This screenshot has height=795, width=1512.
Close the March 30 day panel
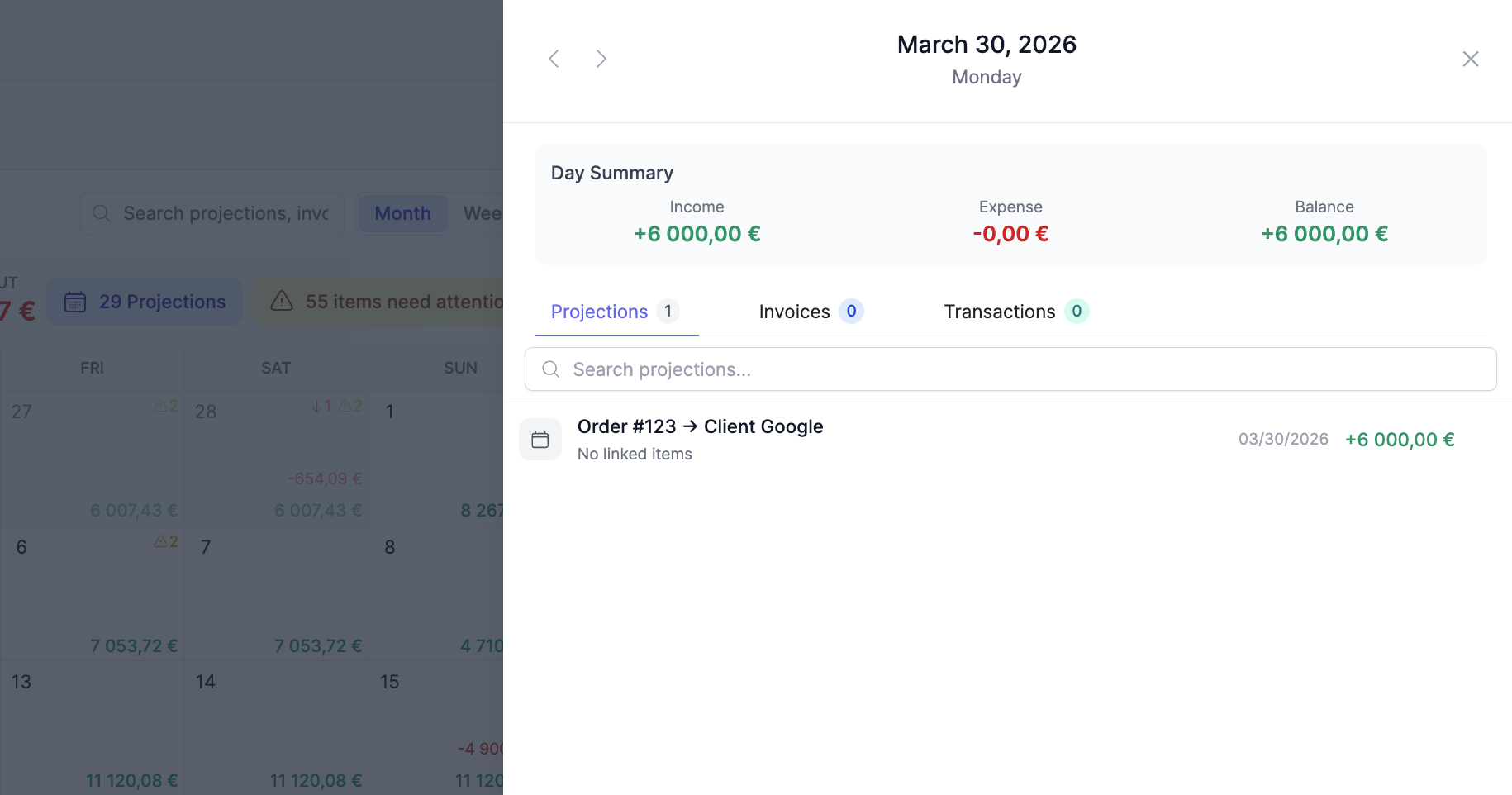coord(1471,59)
